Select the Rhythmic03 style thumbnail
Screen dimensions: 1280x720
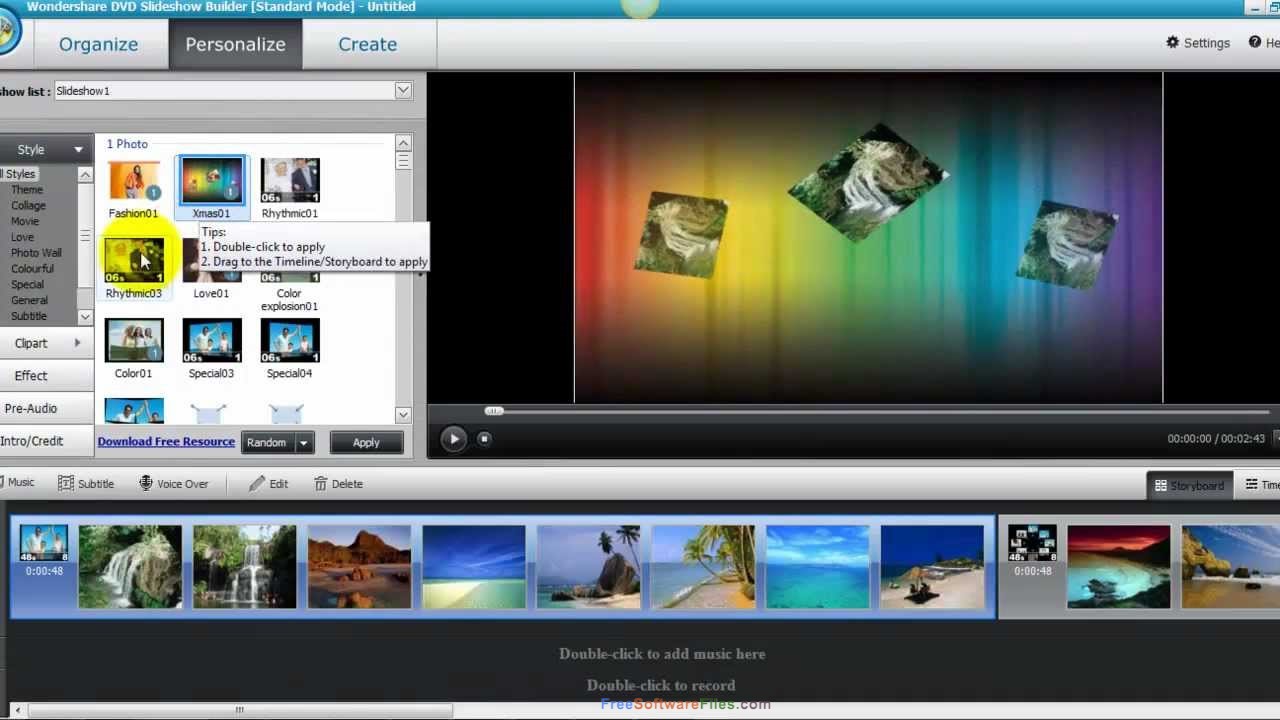tap(134, 262)
